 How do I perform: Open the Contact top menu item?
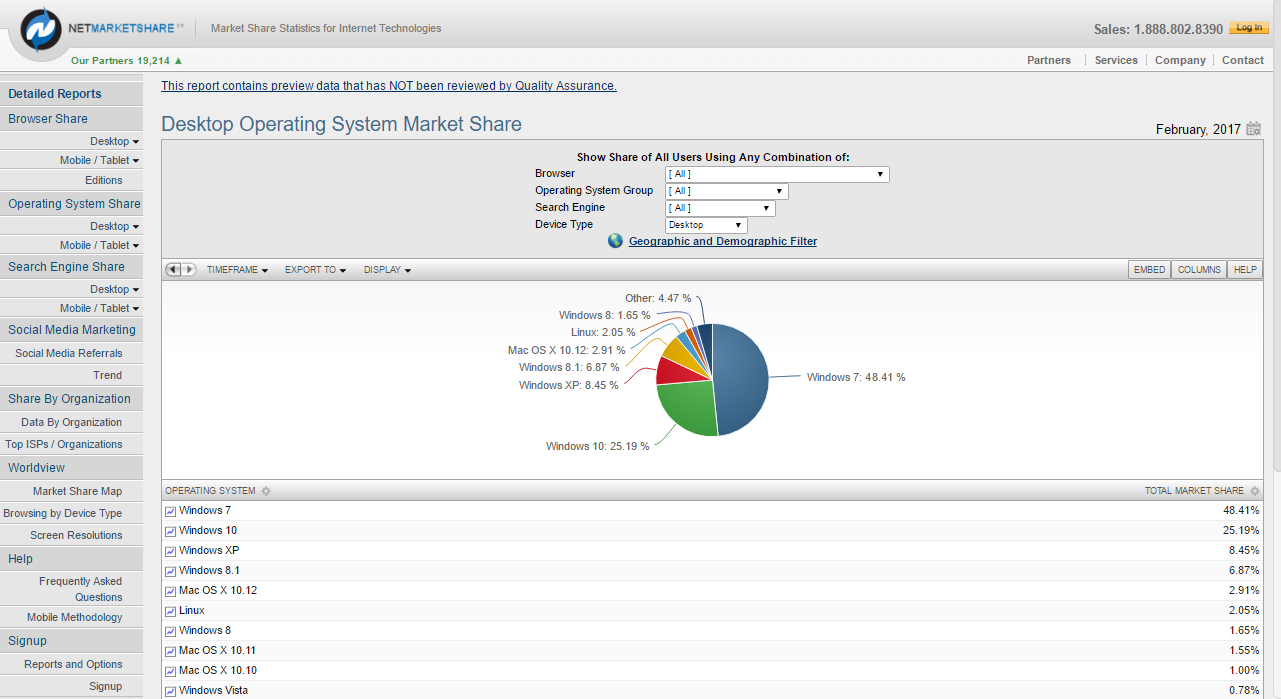(x=1243, y=60)
